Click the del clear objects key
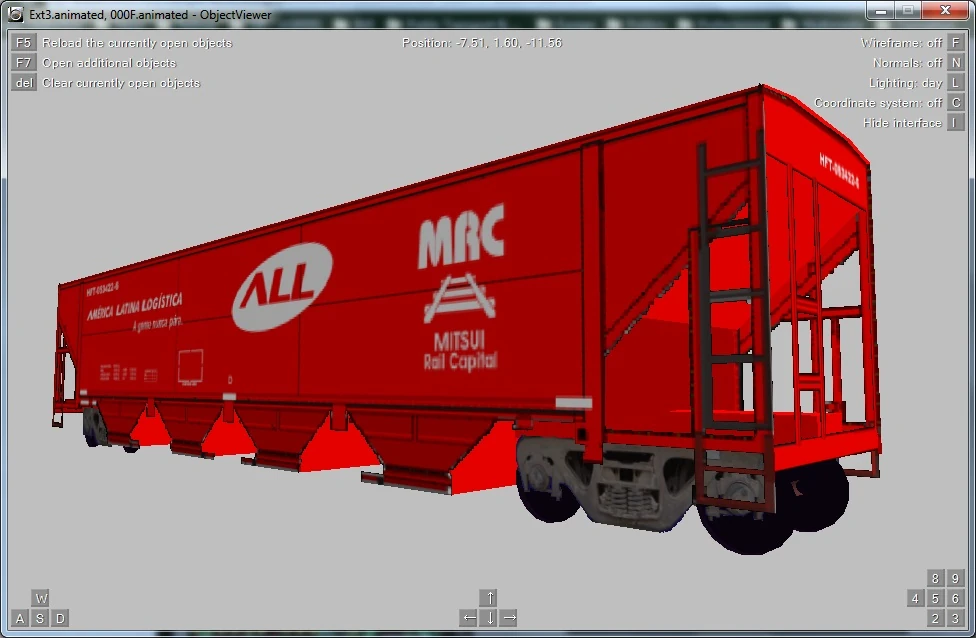The image size is (976, 638). point(23,82)
